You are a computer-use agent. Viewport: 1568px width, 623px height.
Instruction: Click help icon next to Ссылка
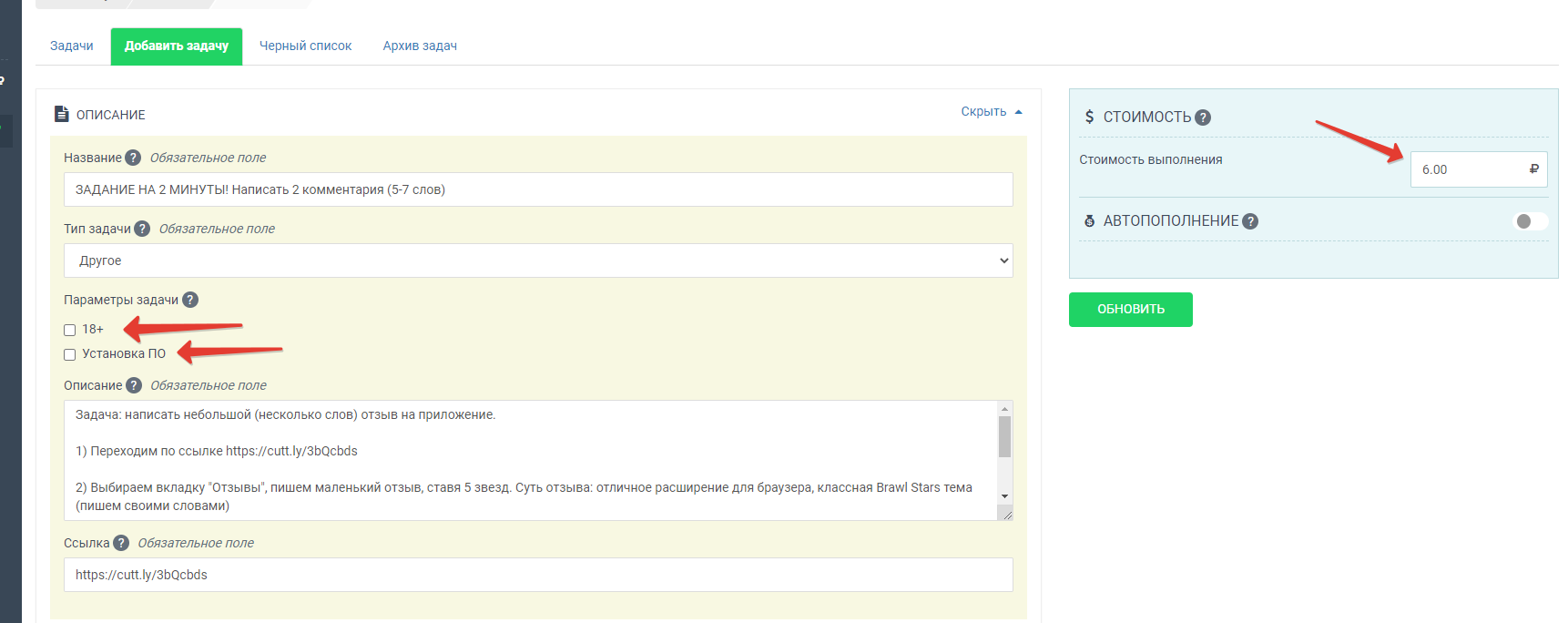(x=121, y=543)
